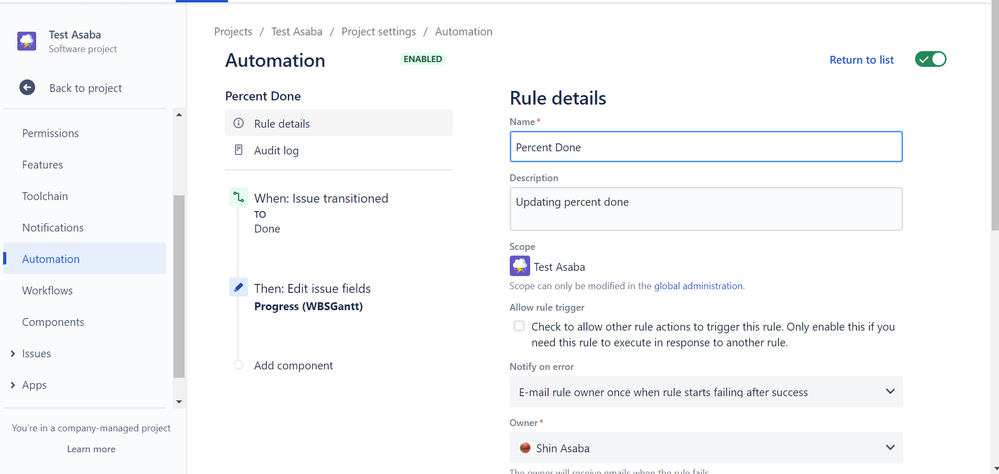Click the sidebar scroll down arrow
This screenshot has width=999, height=474.
click(178, 401)
